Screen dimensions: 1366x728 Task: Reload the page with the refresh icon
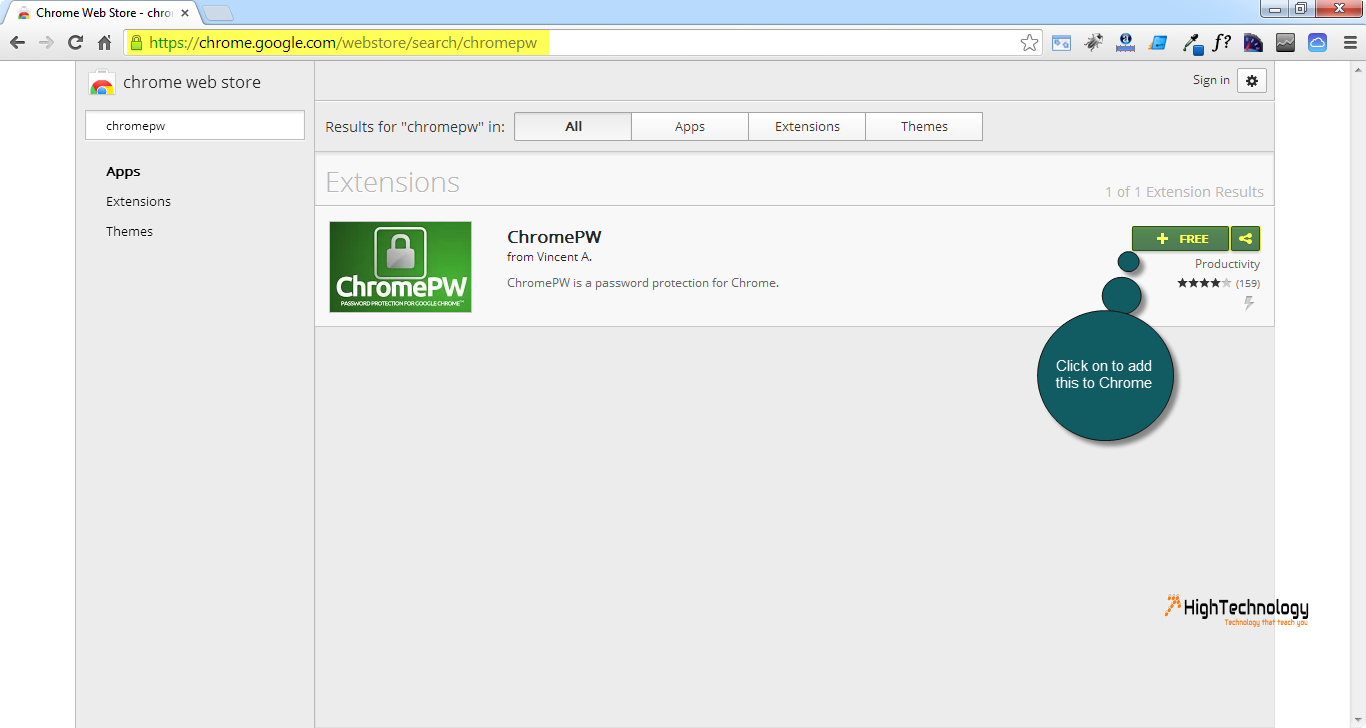(x=75, y=43)
